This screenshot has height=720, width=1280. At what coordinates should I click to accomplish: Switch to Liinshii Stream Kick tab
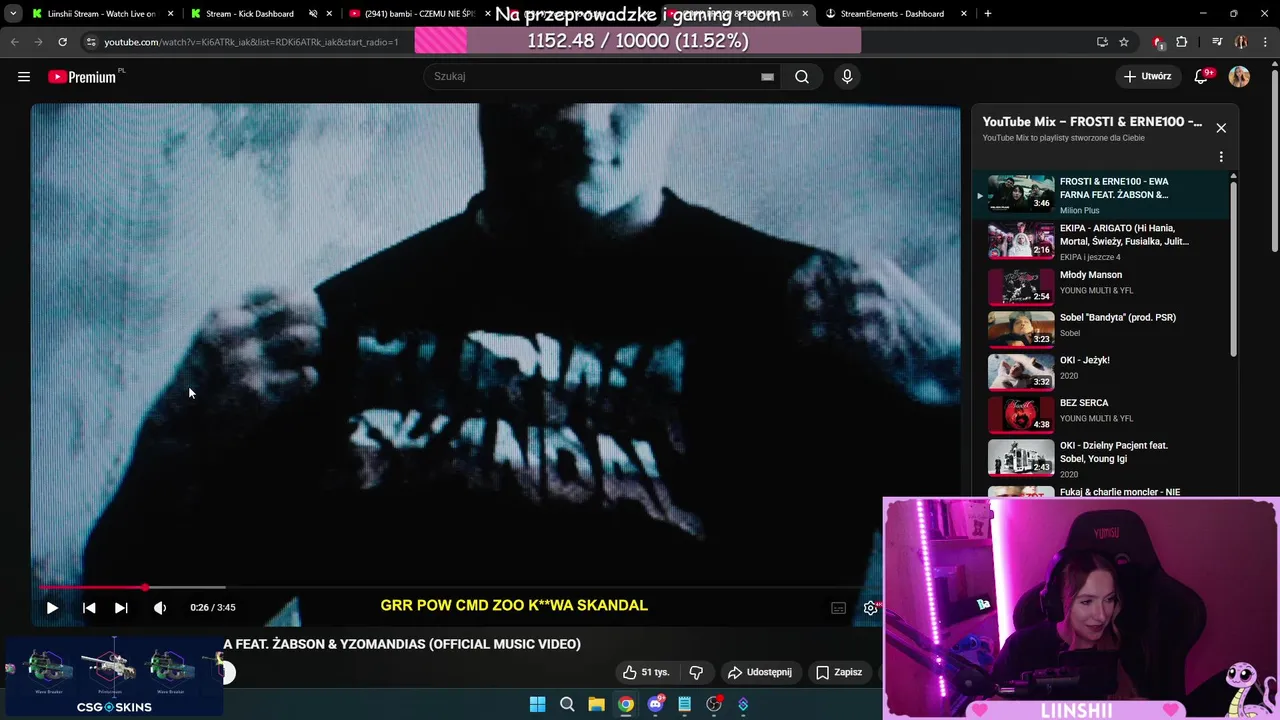[100, 14]
